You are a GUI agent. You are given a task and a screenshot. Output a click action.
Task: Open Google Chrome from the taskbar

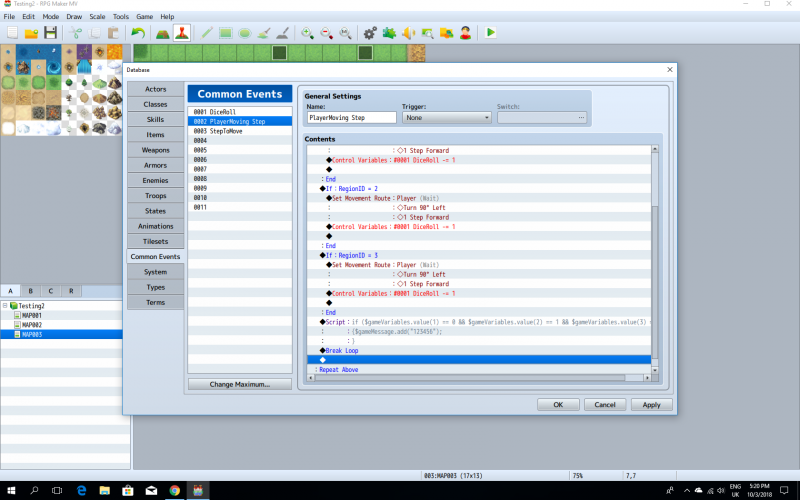[x=174, y=490]
